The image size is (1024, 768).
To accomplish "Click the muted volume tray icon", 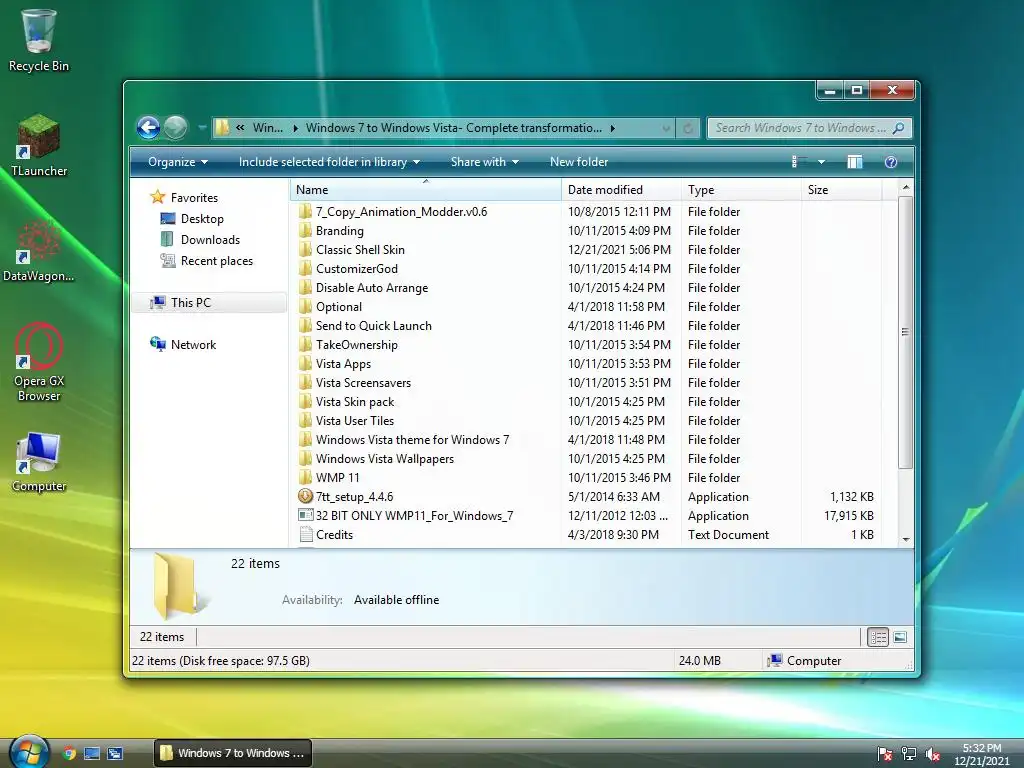I will point(933,754).
